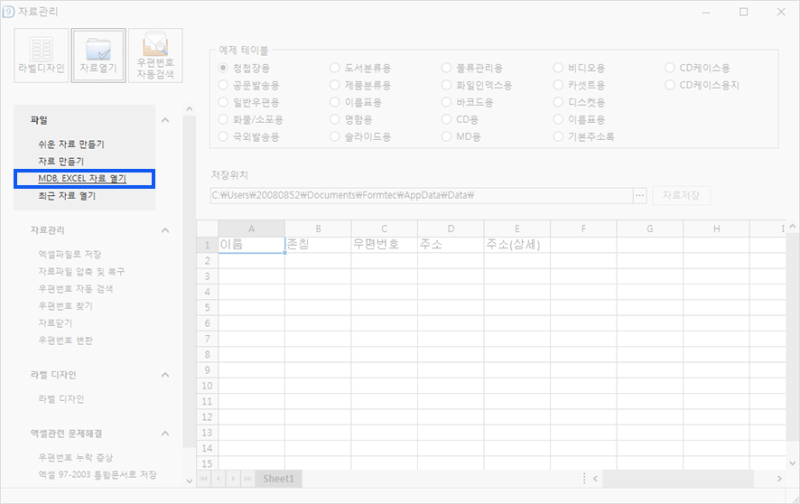Click 우편번호 변환 sidebar link

(x=65, y=340)
